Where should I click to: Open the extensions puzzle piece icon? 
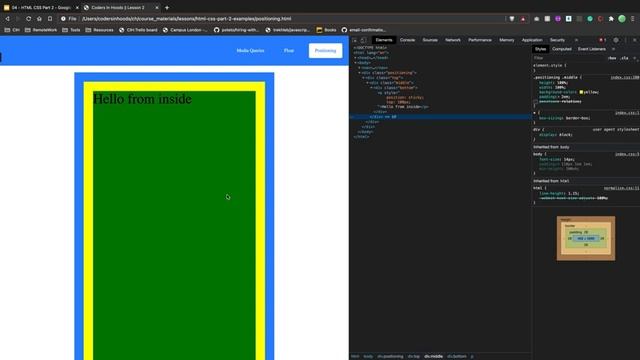[x=611, y=19]
